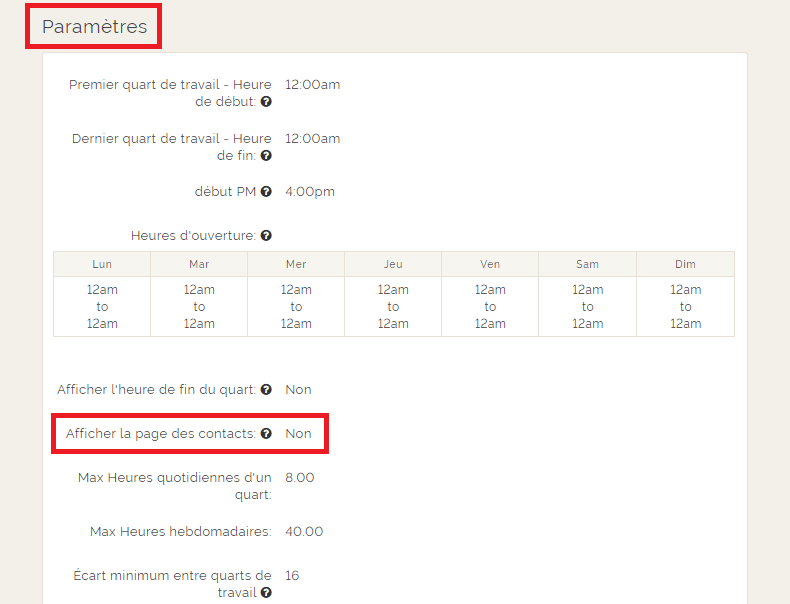Show help for Heures d'ouverture
Viewport: 790px width, 604px height.
coord(266,236)
